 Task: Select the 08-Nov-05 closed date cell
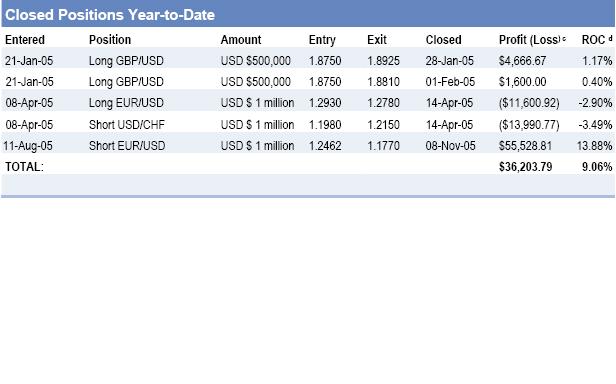click(451, 146)
